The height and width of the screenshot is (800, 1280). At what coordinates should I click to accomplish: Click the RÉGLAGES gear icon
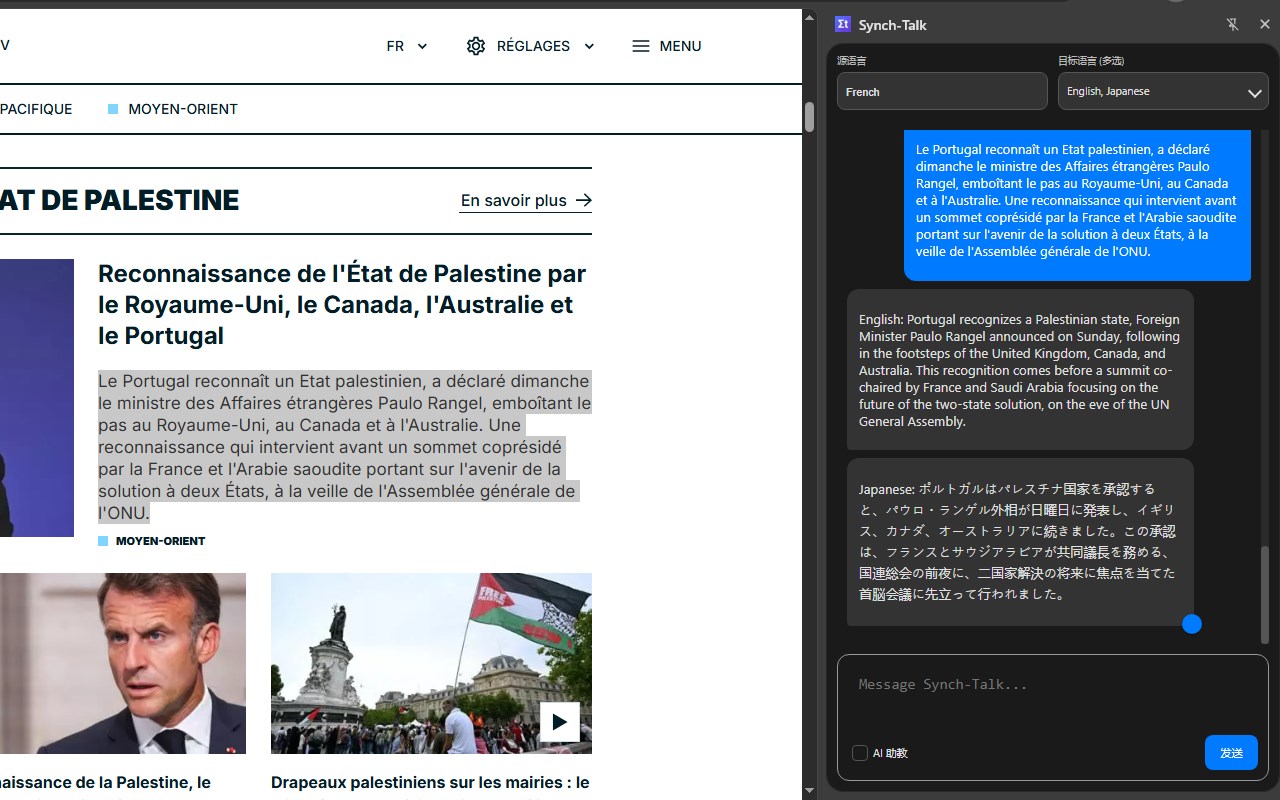click(x=476, y=46)
